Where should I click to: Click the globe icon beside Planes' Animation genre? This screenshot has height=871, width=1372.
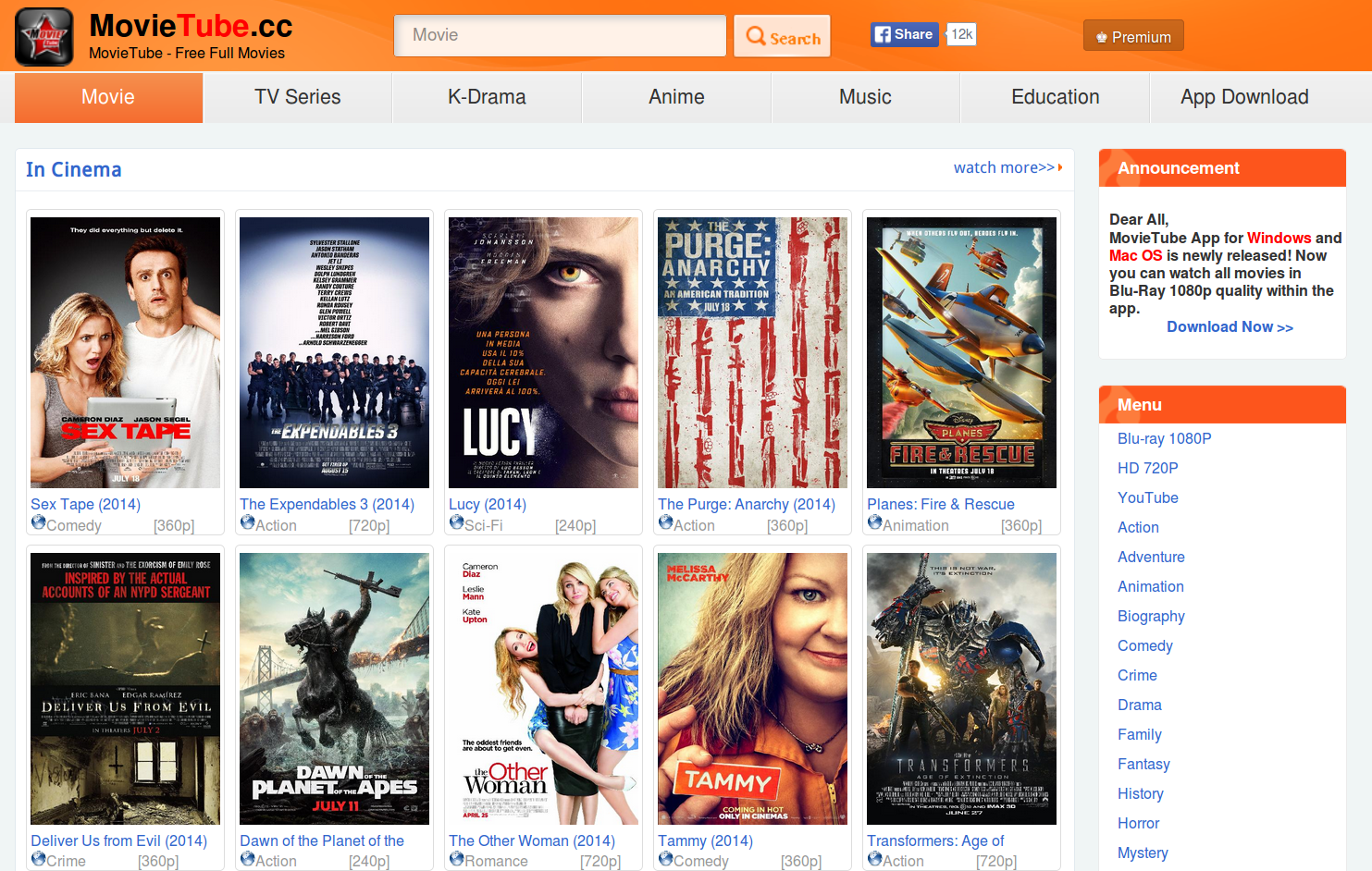point(875,522)
